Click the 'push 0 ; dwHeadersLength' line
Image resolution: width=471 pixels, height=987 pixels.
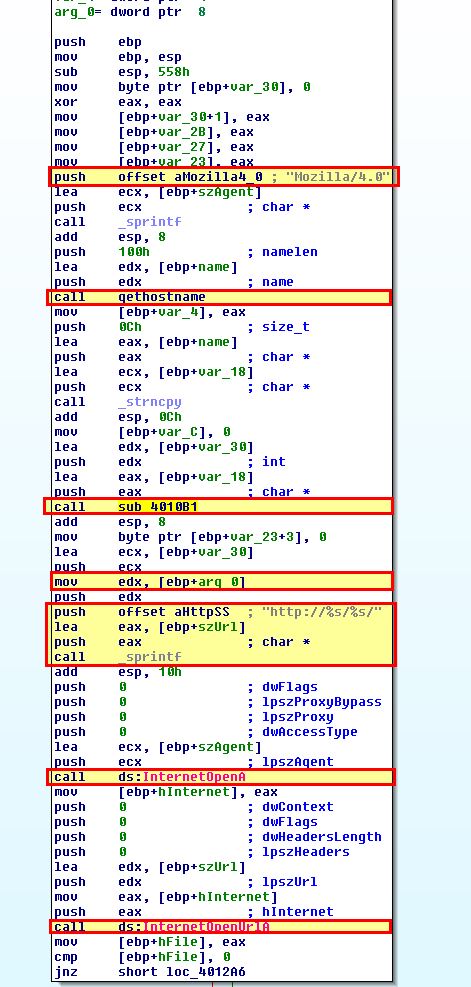(x=218, y=837)
